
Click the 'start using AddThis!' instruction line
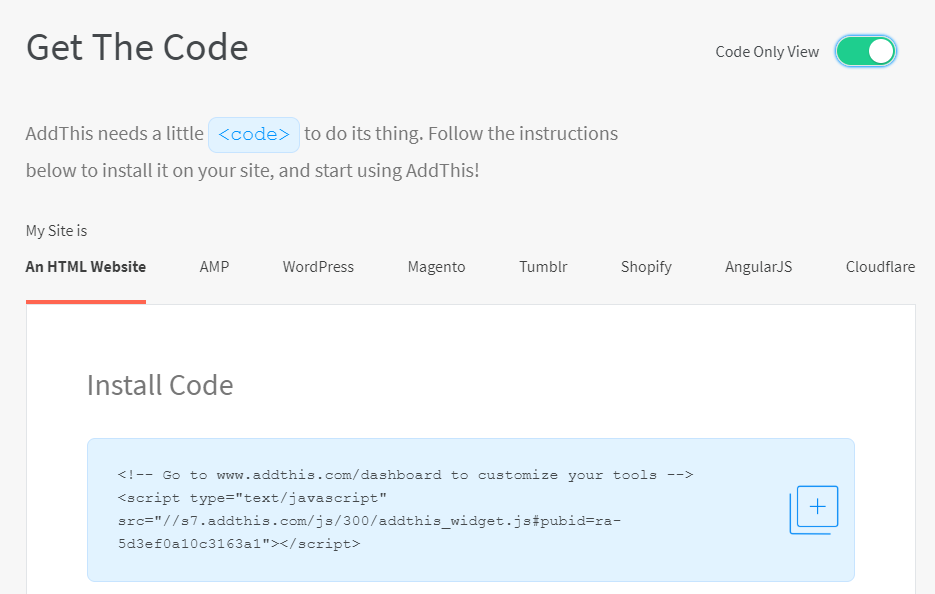[x=253, y=171]
